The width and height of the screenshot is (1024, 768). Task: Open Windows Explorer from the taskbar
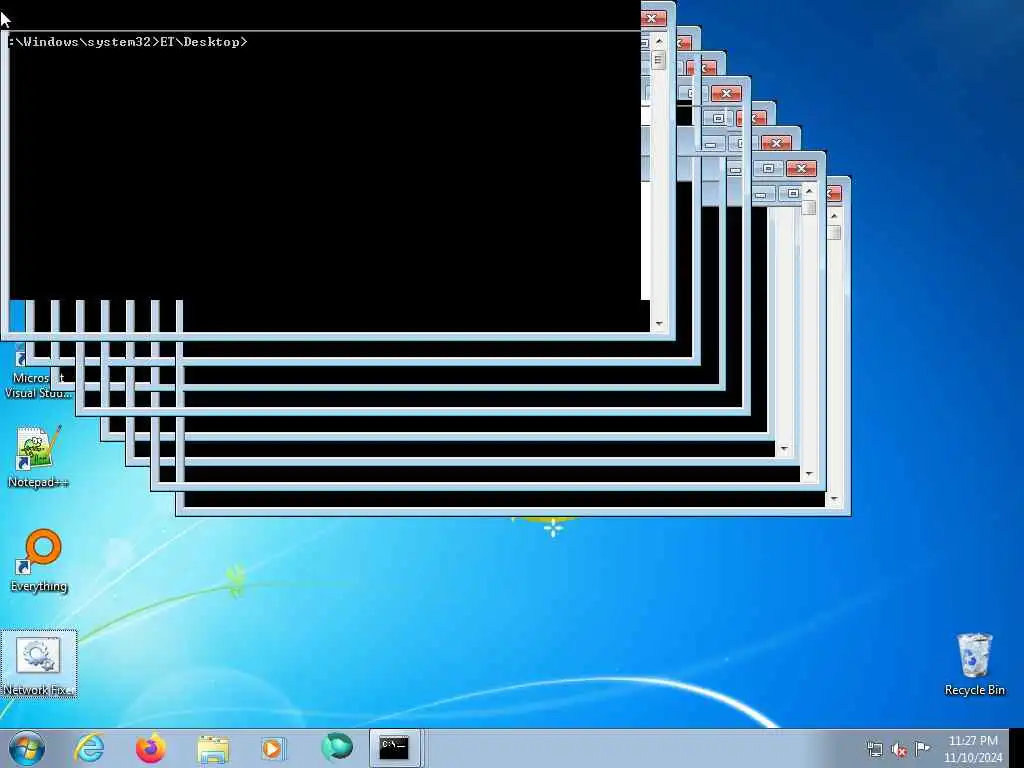tap(213, 748)
